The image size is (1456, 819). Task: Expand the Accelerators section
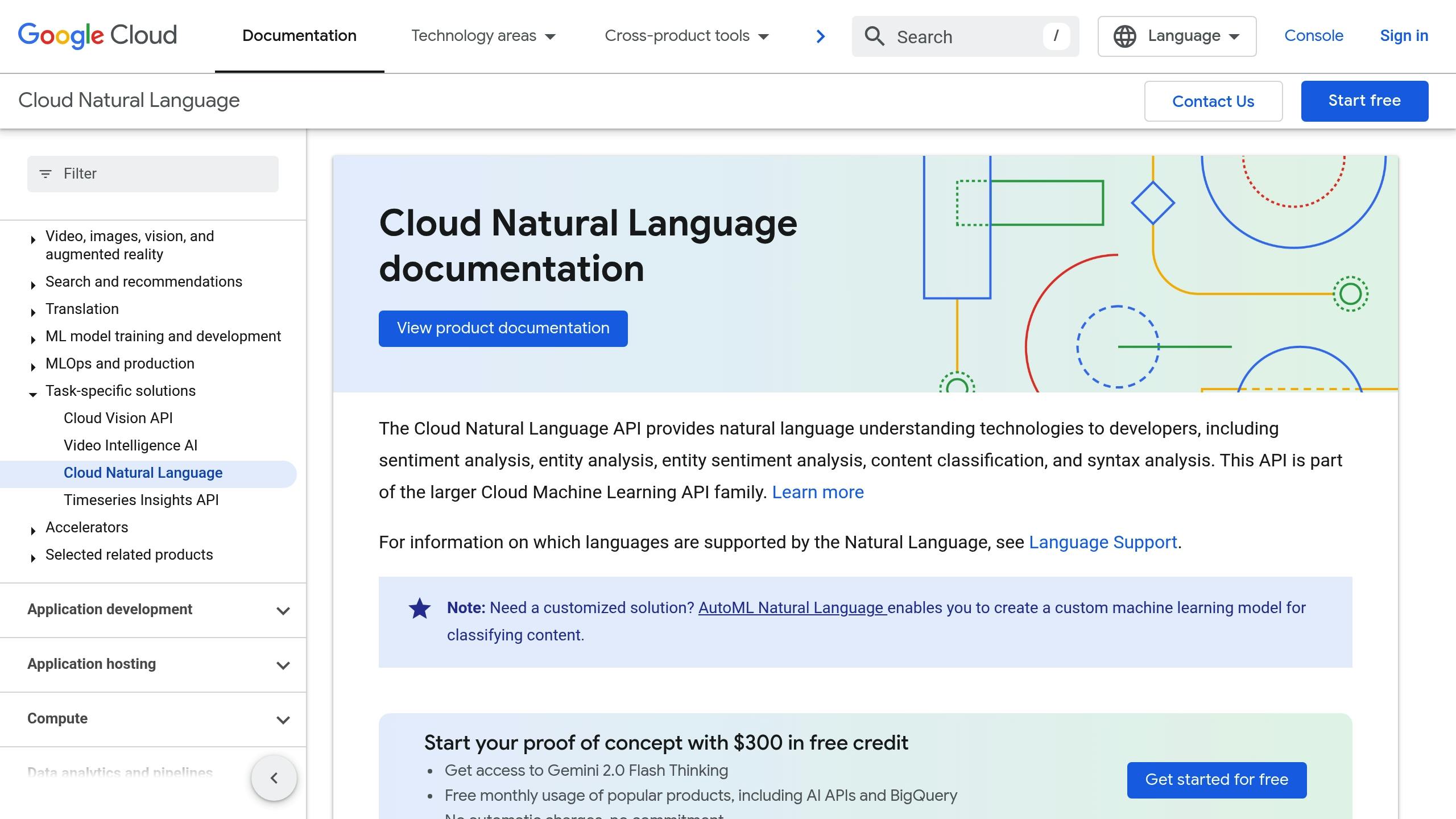(33, 531)
